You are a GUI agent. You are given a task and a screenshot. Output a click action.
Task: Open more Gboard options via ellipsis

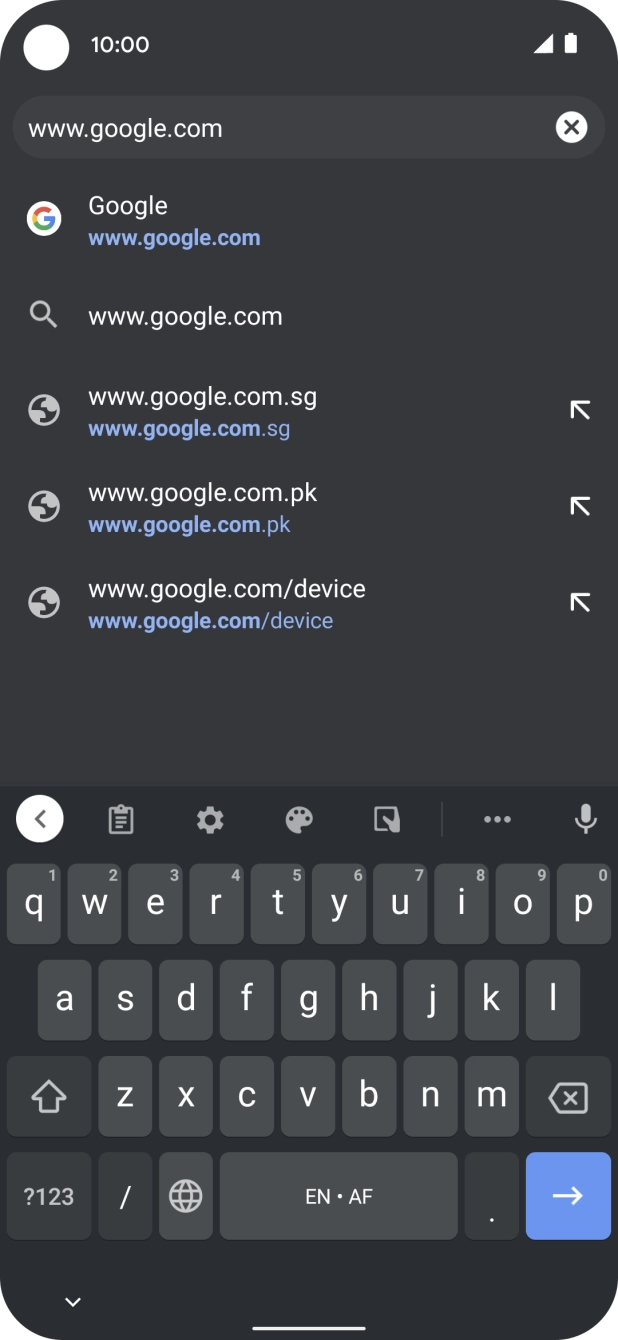(x=497, y=818)
